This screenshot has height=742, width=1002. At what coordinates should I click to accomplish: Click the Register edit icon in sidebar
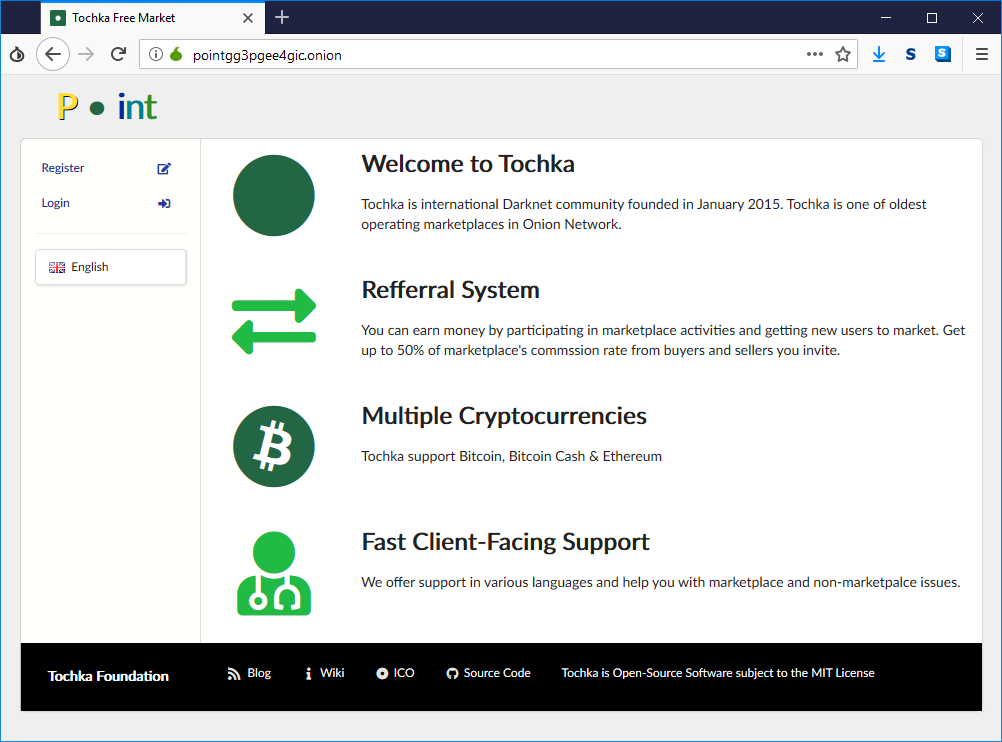[x=164, y=169]
